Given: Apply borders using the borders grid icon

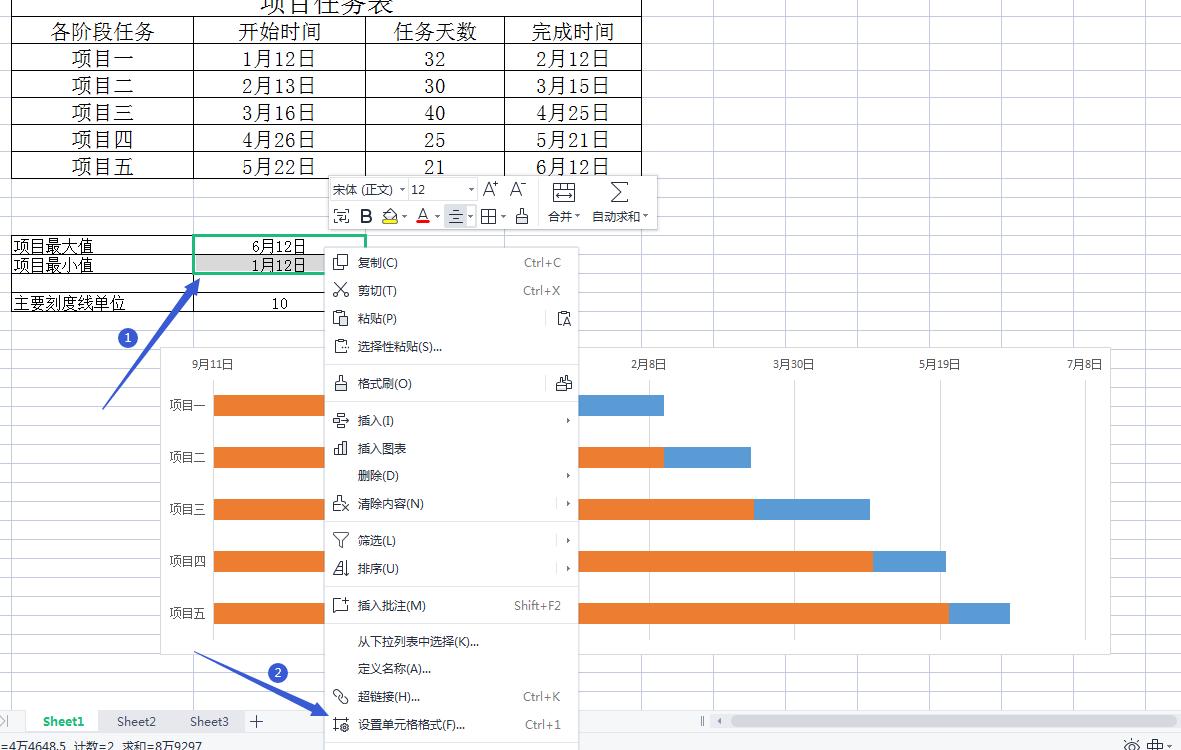Looking at the screenshot, I should coord(486,216).
